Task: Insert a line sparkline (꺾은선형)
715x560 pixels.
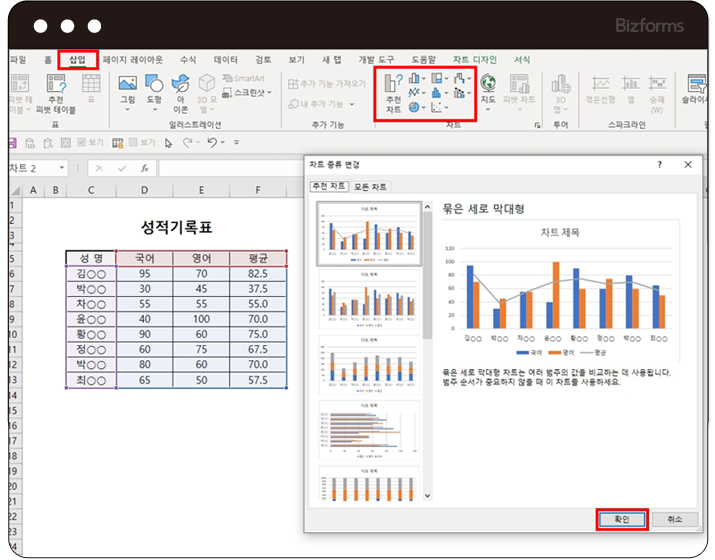Action: pyautogui.click(x=601, y=90)
